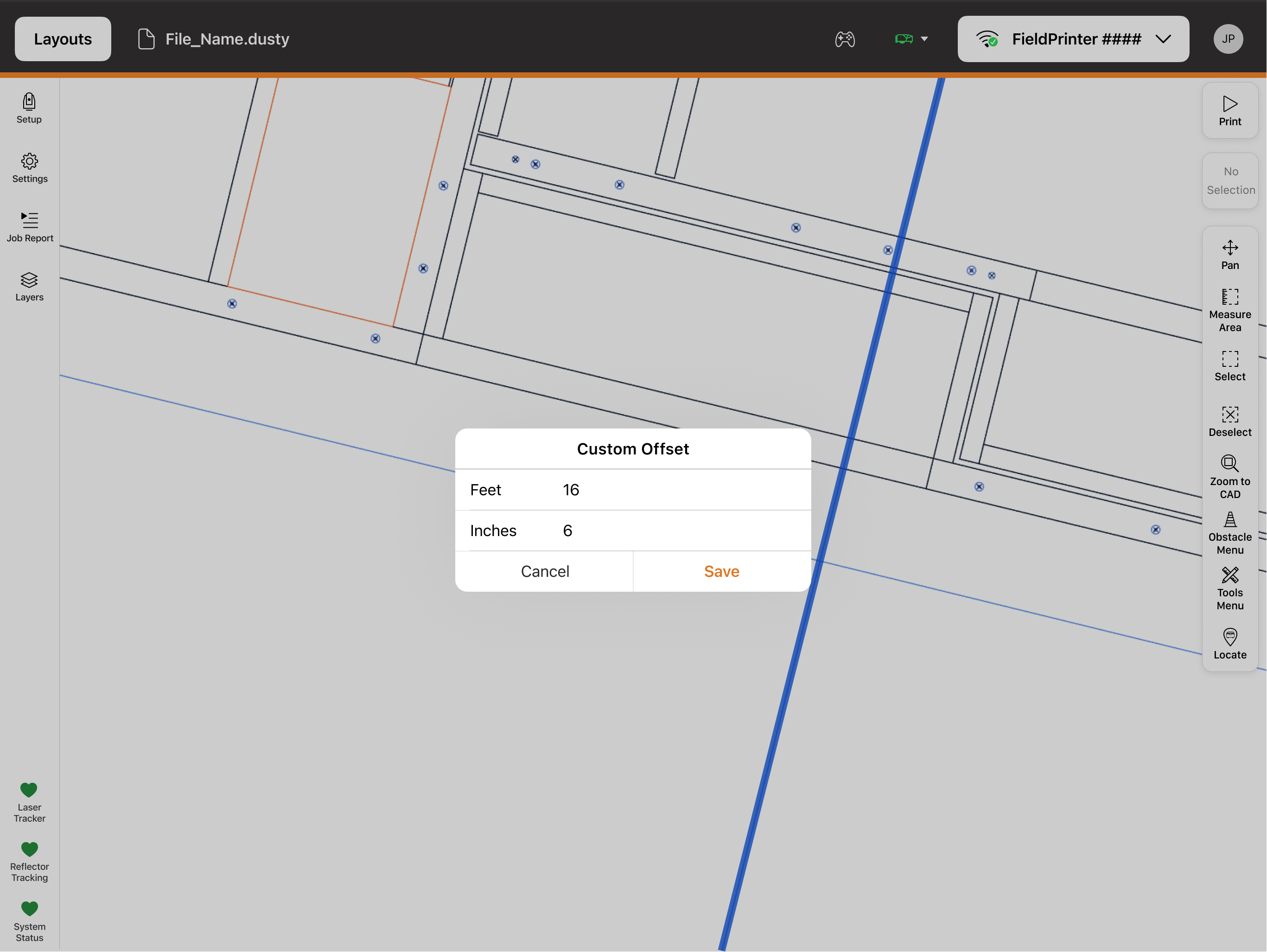Image resolution: width=1267 pixels, height=952 pixels.
Task: Open the Layouts menu
Action: (63, 39)
